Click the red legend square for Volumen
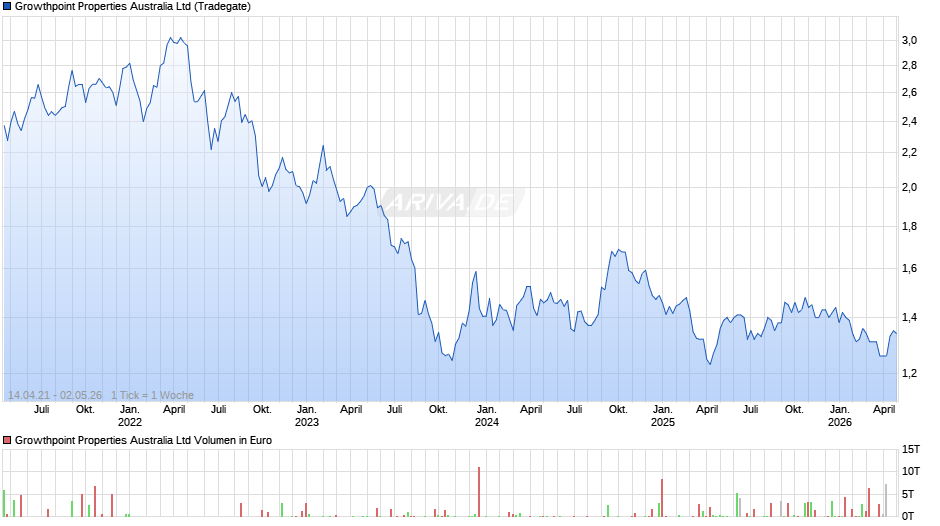The width and height of the screenshot is (940, 526). tap(7, 440)
